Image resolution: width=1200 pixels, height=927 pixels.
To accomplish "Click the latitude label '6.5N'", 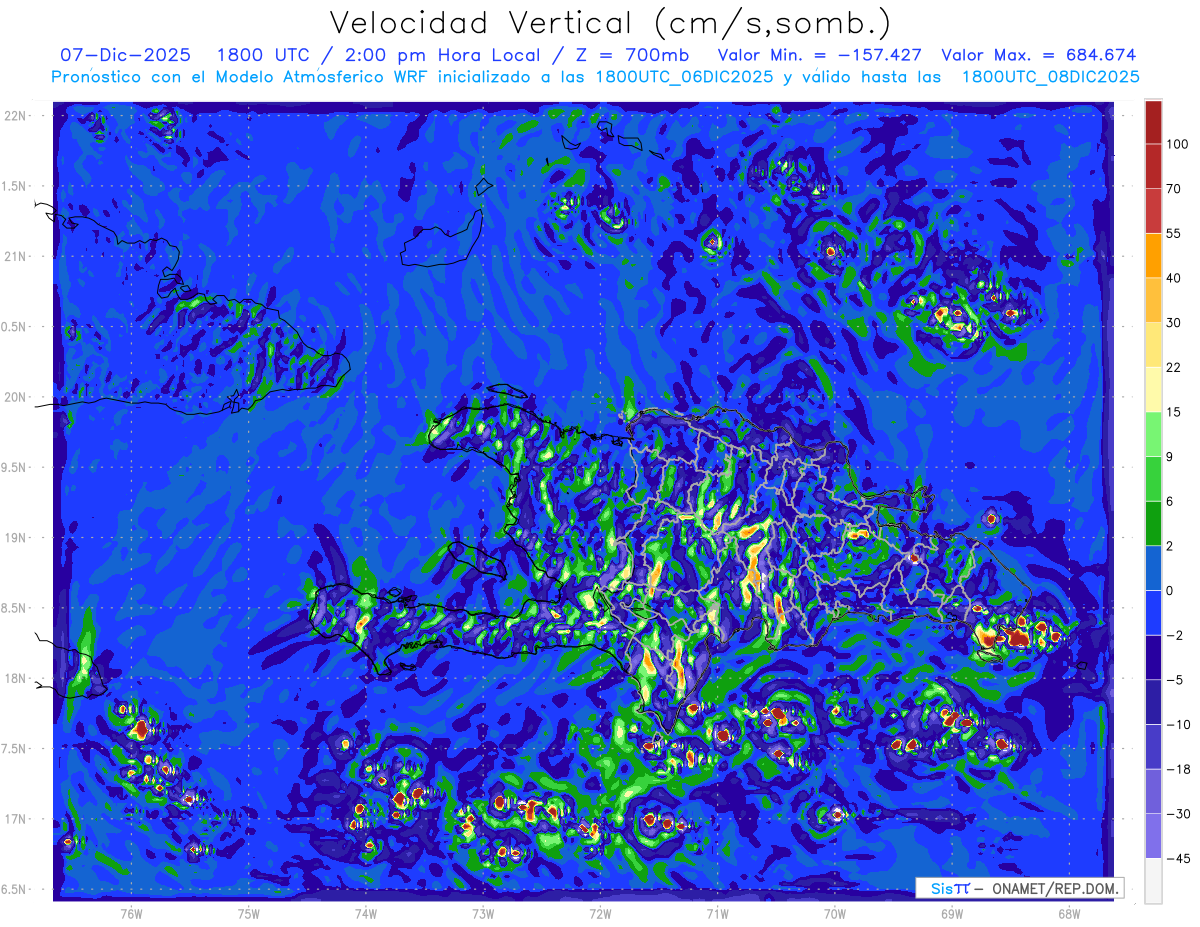I will tap(15, 889).
